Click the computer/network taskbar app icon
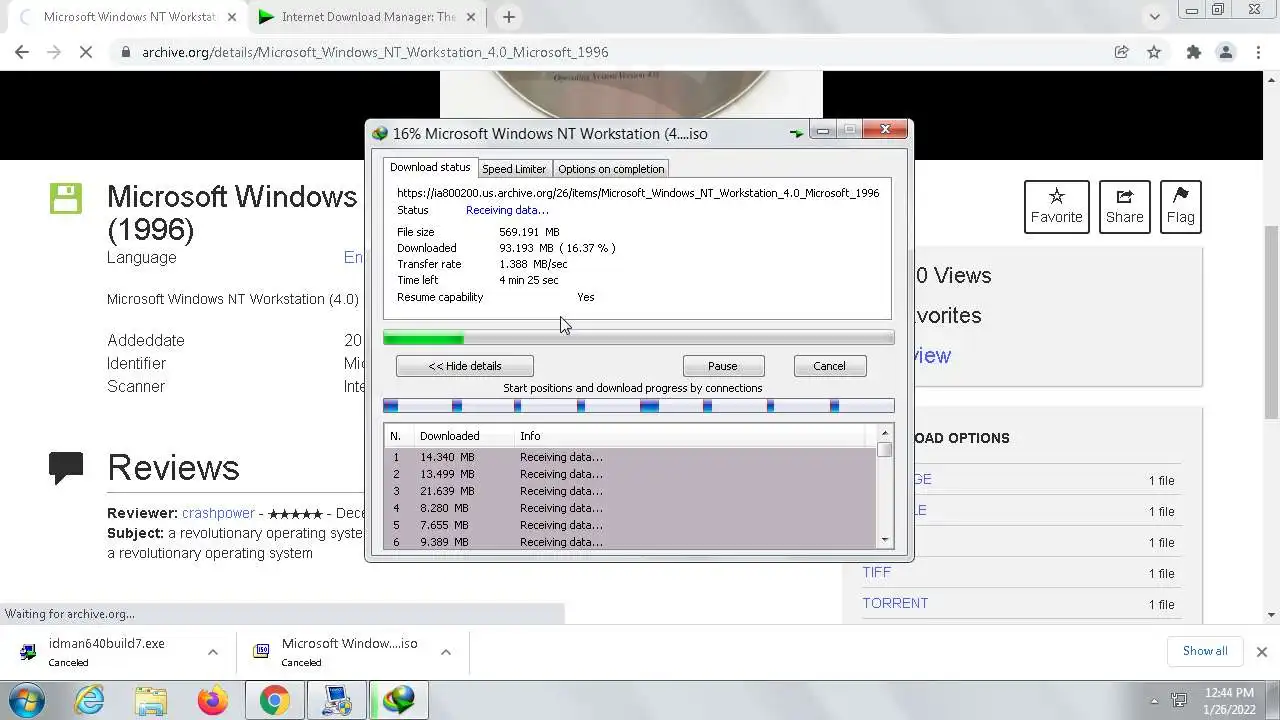Screen dimensions: 1280x720 pos(337,700)
